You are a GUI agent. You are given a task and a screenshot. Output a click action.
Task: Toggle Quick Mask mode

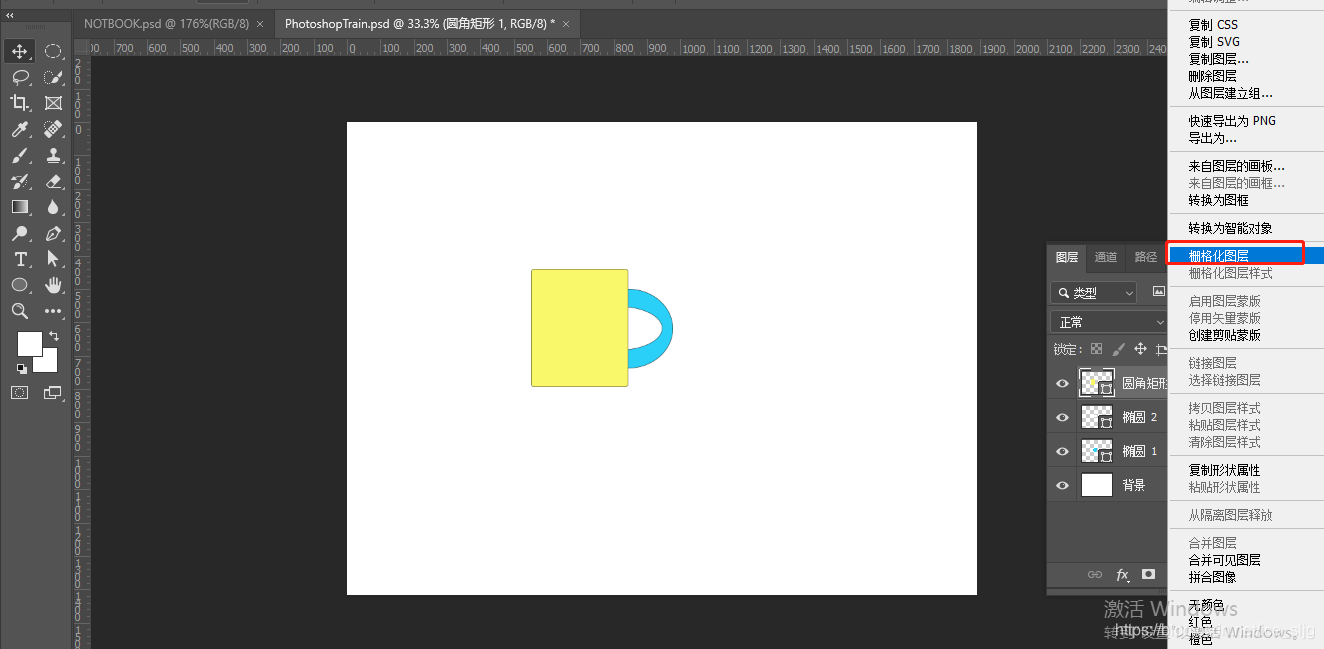[20, 393]
